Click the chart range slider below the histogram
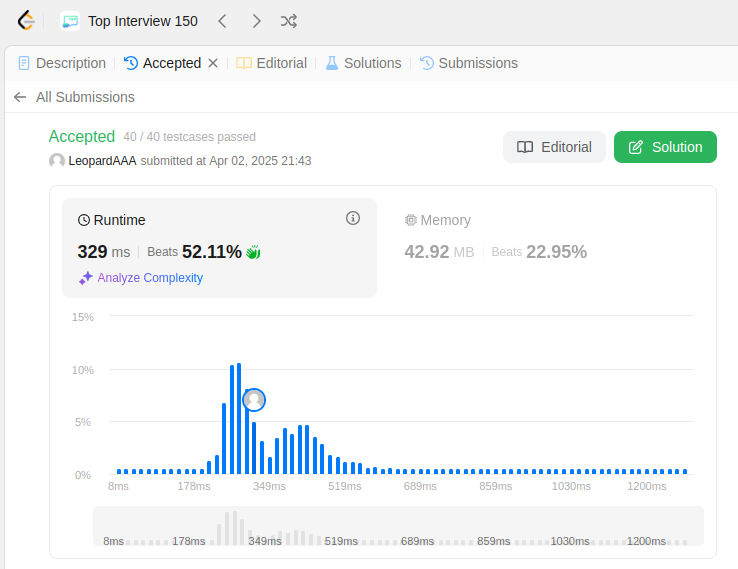 coord(398,526)
